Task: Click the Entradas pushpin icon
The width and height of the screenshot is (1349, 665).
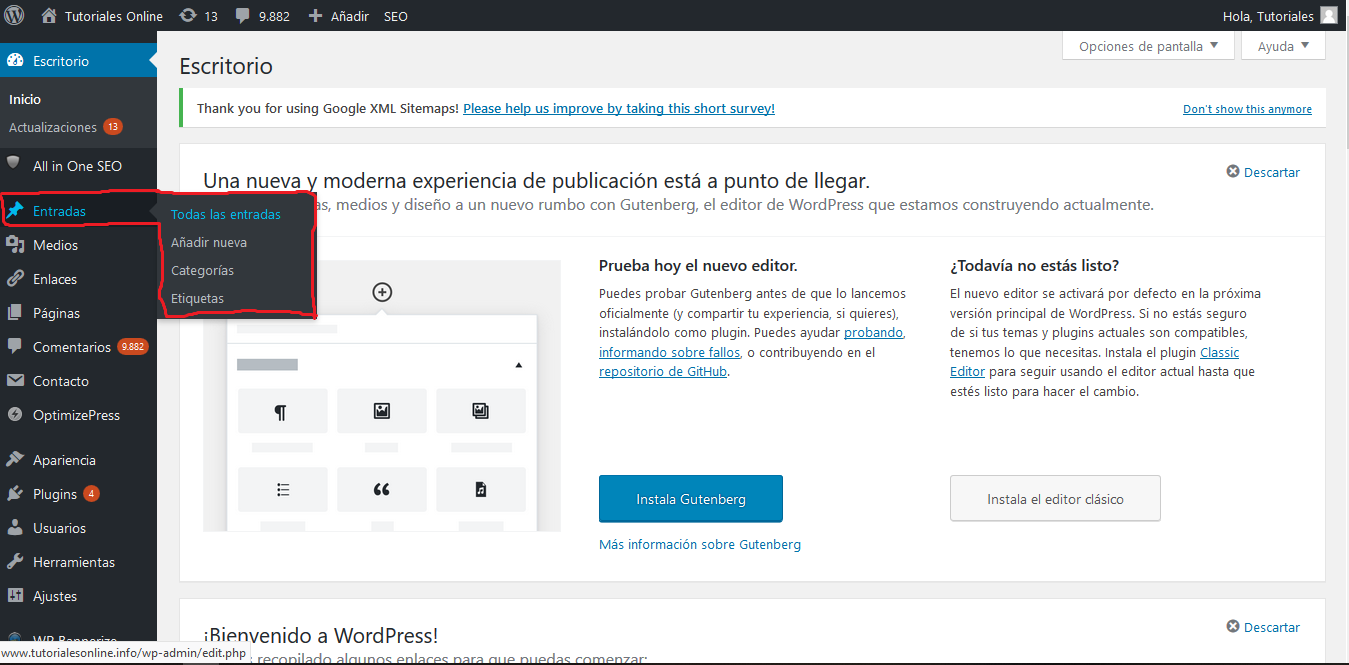Action: 15,211
